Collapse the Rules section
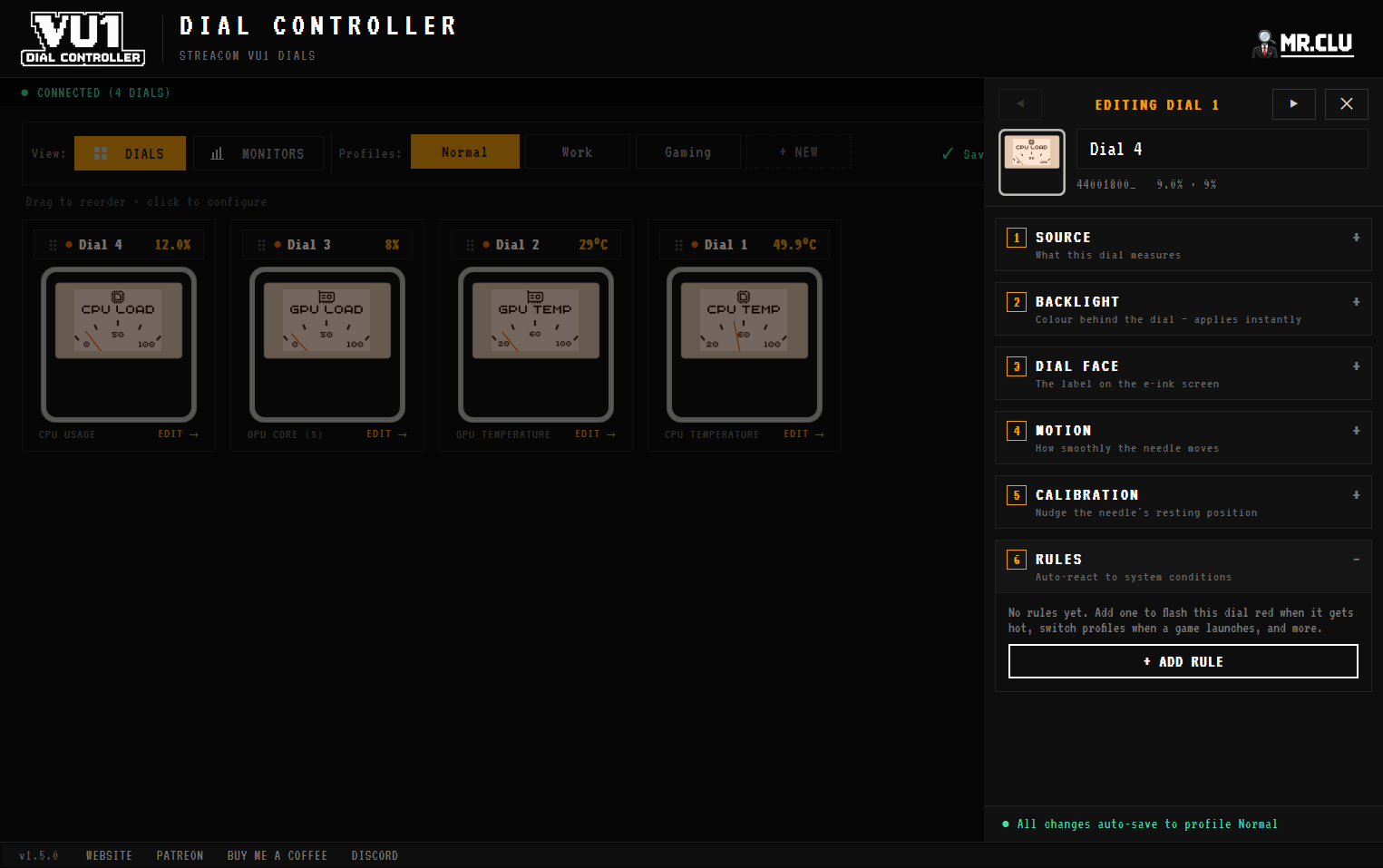This screenshot has height=868, width=1383. click(x=1183, y=567)
